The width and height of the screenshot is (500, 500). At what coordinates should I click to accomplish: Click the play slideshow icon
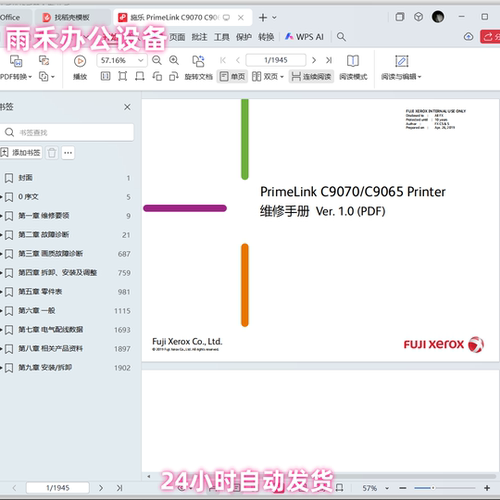[x=80, y=61]
